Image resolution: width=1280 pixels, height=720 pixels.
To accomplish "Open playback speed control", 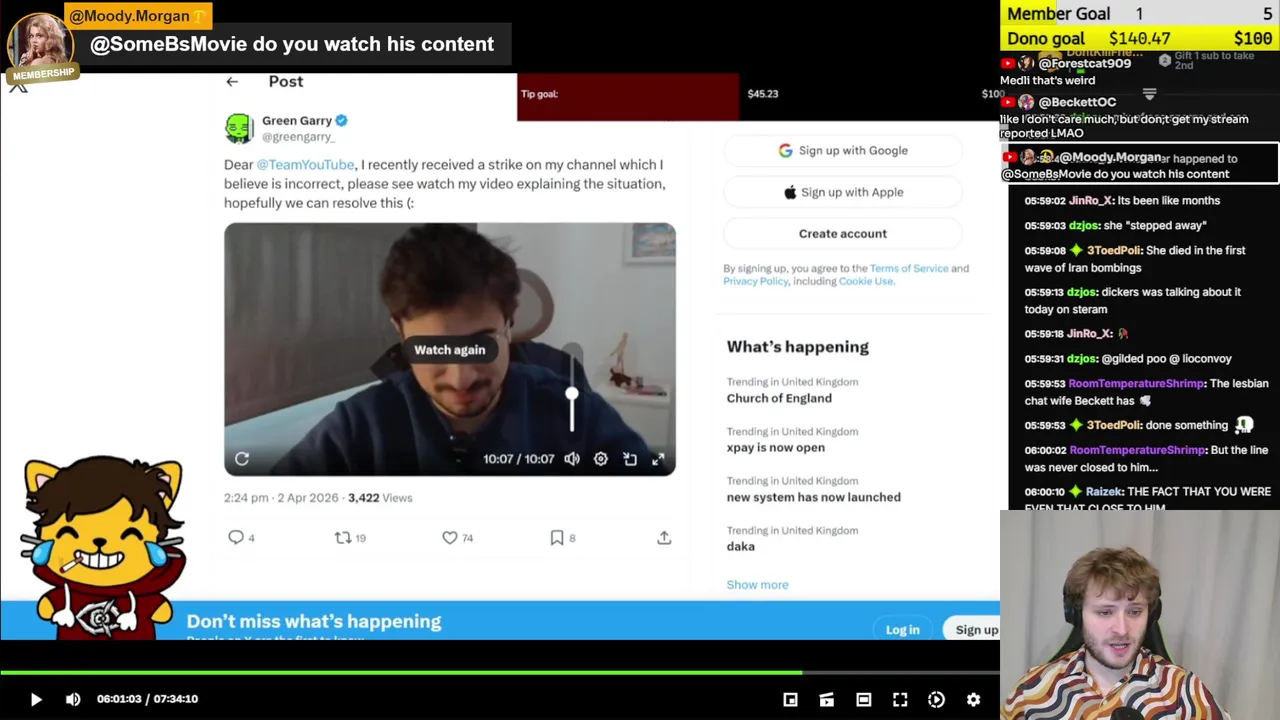I will pyautogui.click(x=936, y=700).
